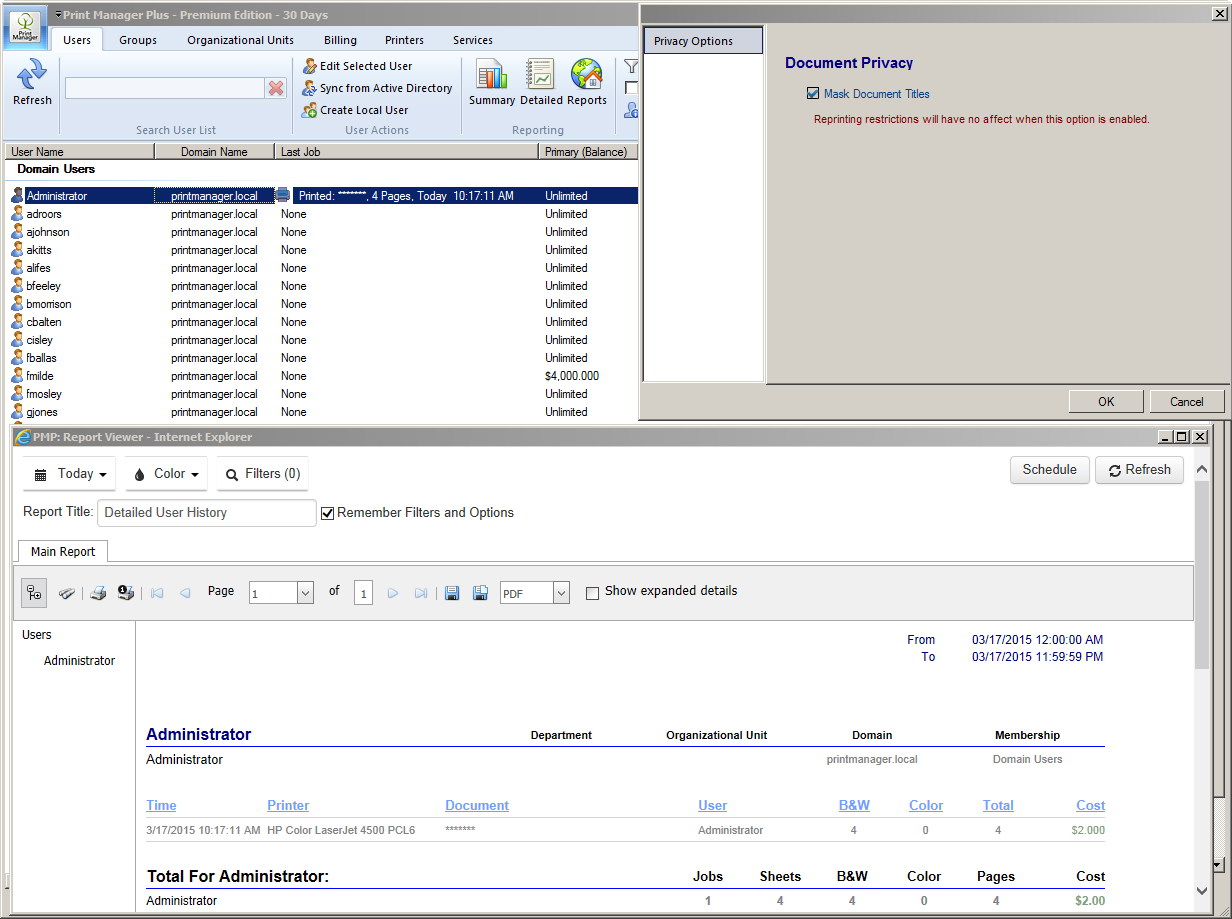This screenshot has width=1232, height=919.
Task: Print the report using printer icon
Action: coord(98,593)
